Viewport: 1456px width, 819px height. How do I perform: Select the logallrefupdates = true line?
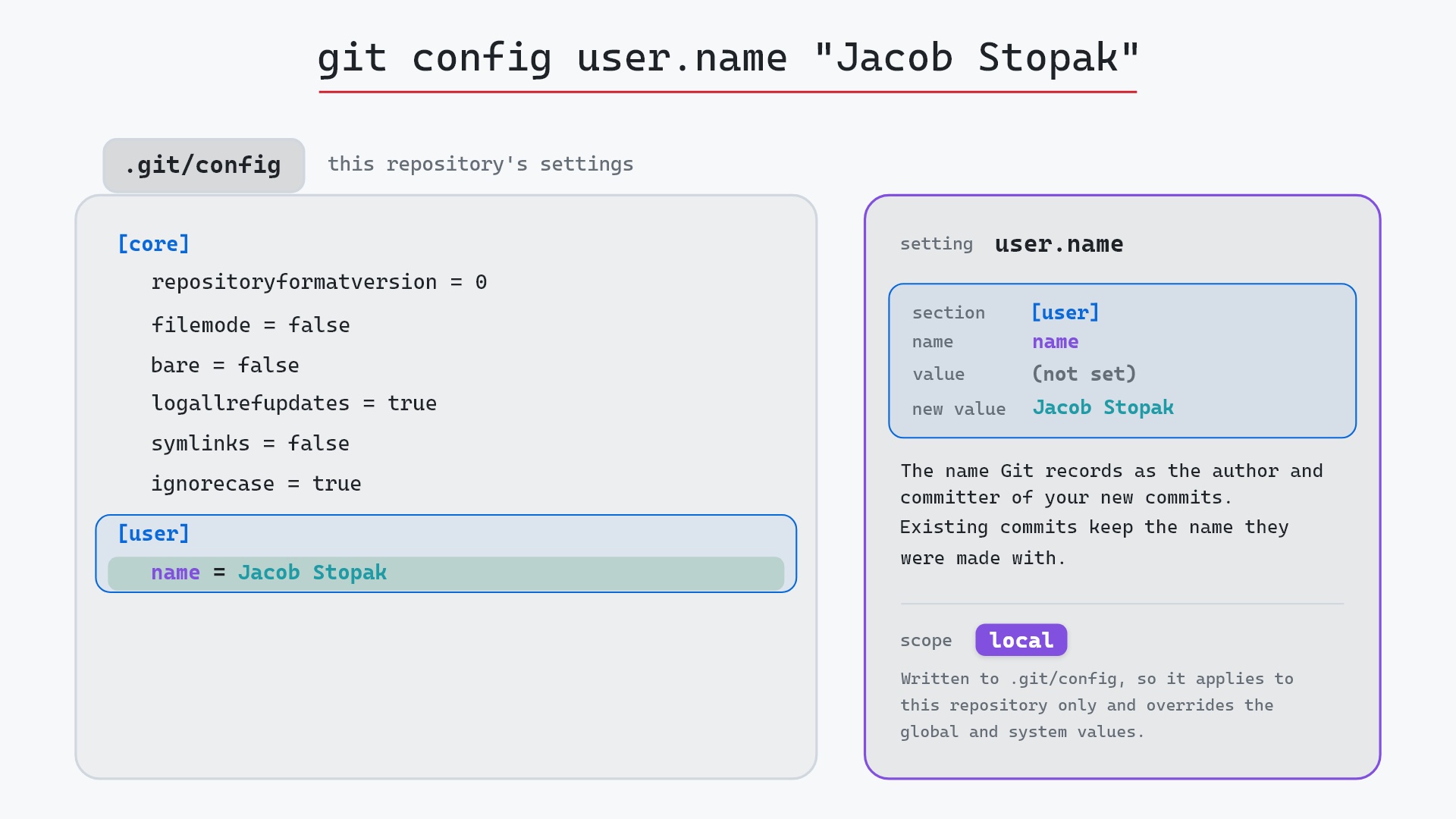coord(294,403)
